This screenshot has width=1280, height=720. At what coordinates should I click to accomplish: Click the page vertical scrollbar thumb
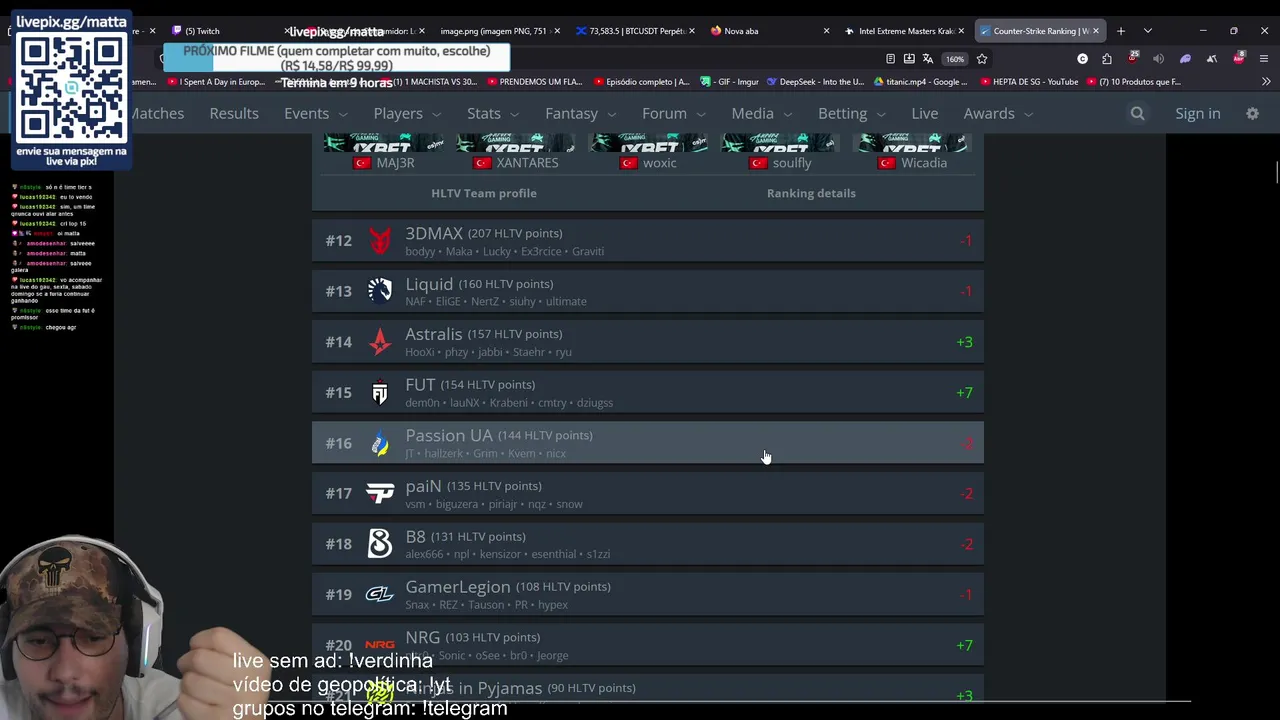pyautogui.click(x=1276, y=172)
